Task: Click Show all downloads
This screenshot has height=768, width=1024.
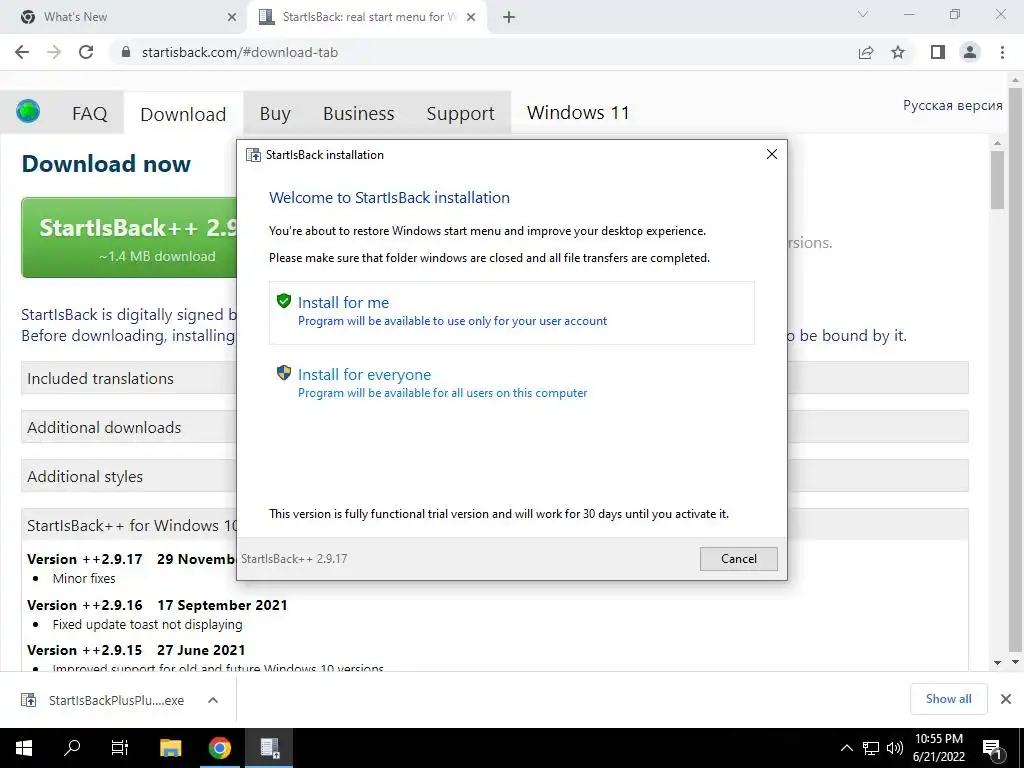Action: click(948, 699)
